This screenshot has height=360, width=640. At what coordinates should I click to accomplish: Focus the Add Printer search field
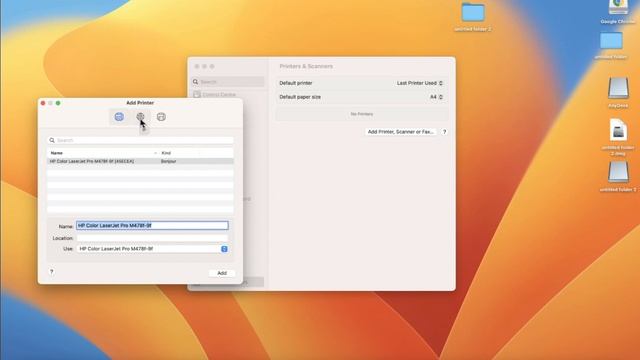[x=140, y=140]
